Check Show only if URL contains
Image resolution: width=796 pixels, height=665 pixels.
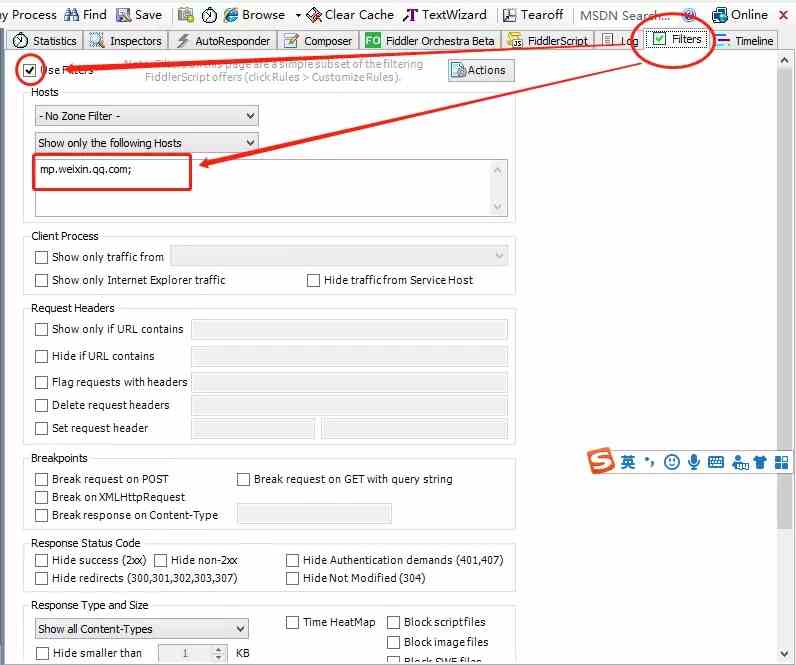point(42,329)
